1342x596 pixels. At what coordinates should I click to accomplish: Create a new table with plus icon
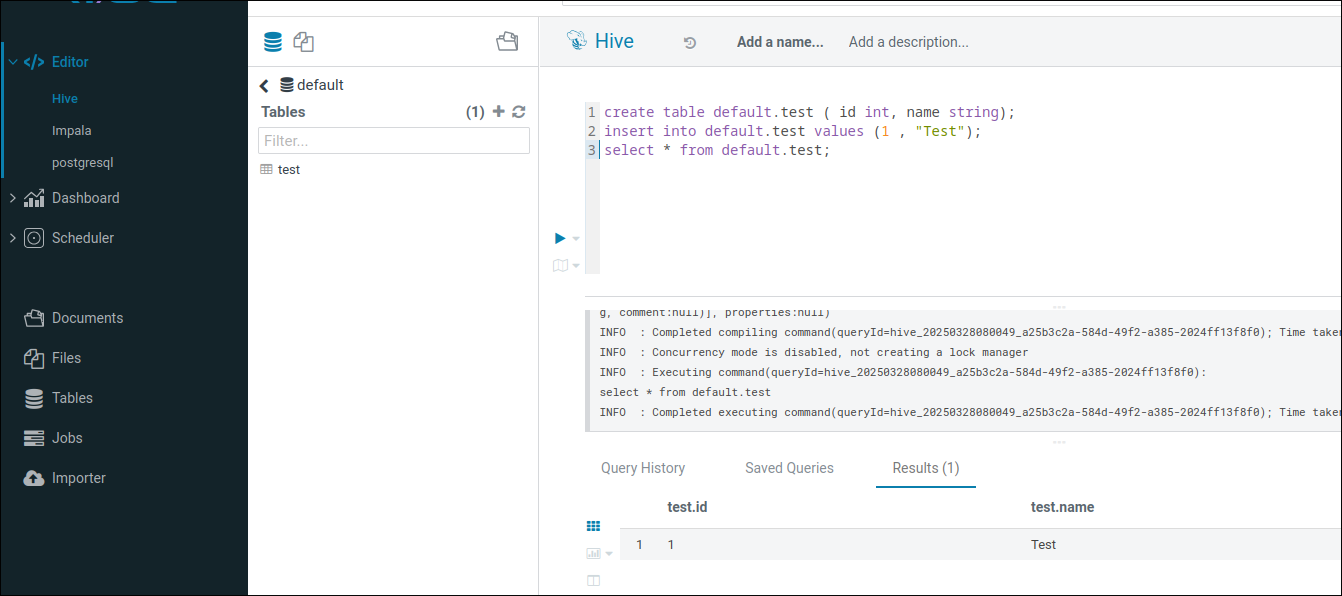[499, 112]
